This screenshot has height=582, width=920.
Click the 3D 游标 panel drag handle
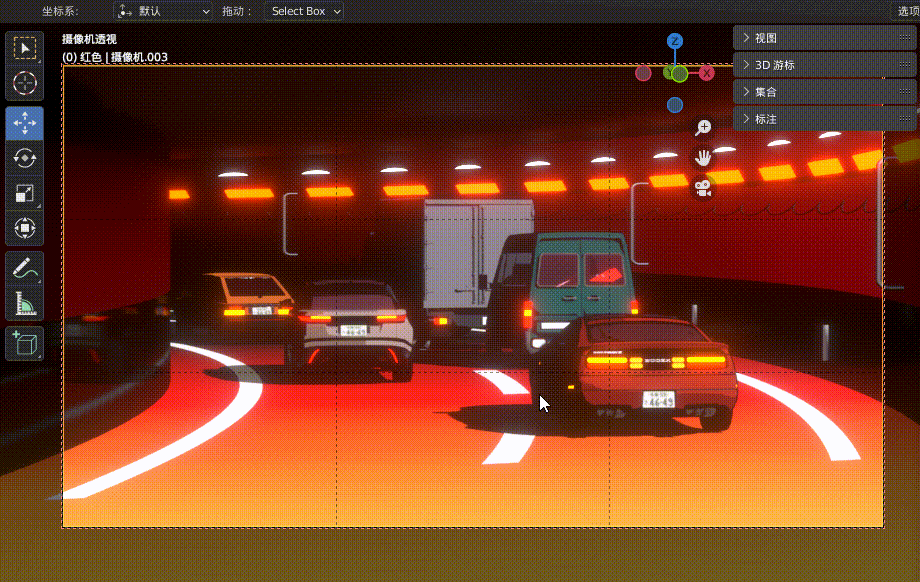(x=905, y=65)
